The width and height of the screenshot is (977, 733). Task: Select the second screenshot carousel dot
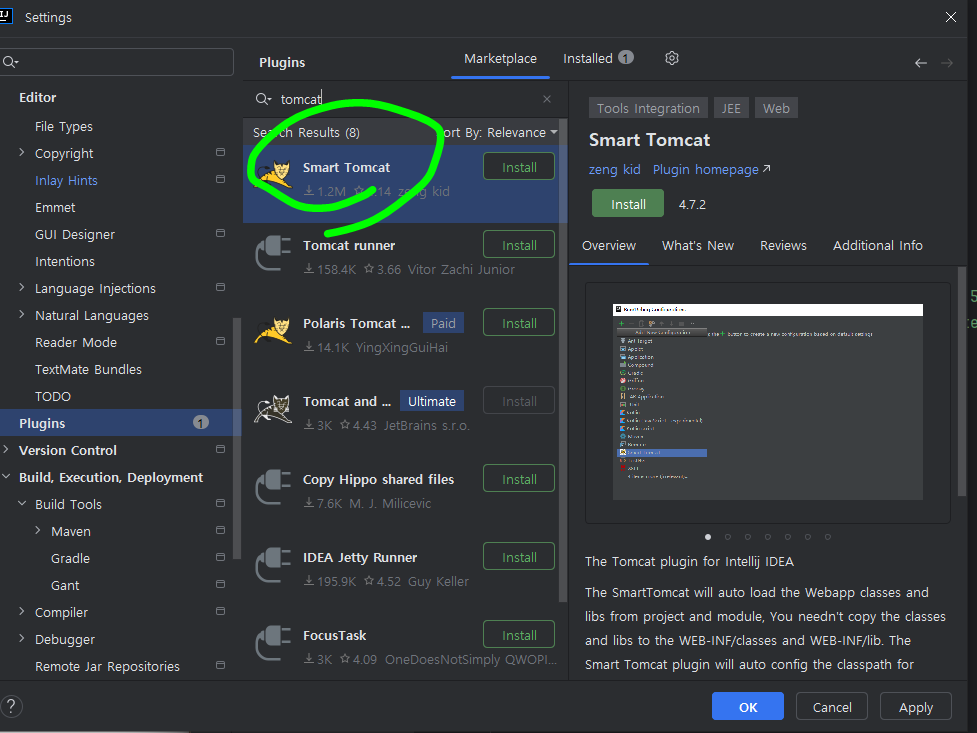click(728, 537)
